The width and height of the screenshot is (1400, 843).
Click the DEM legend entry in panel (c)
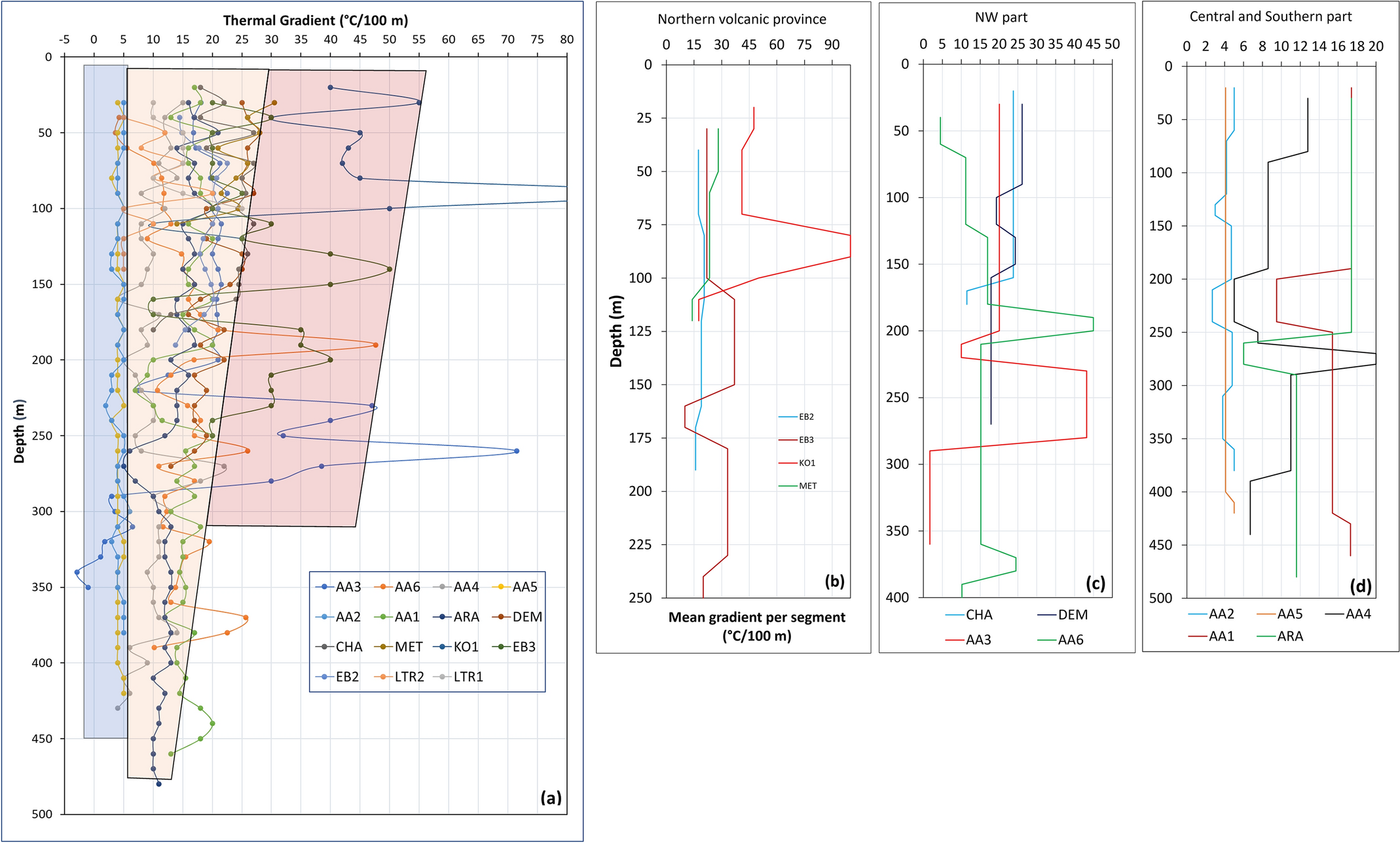(1063, 615)
